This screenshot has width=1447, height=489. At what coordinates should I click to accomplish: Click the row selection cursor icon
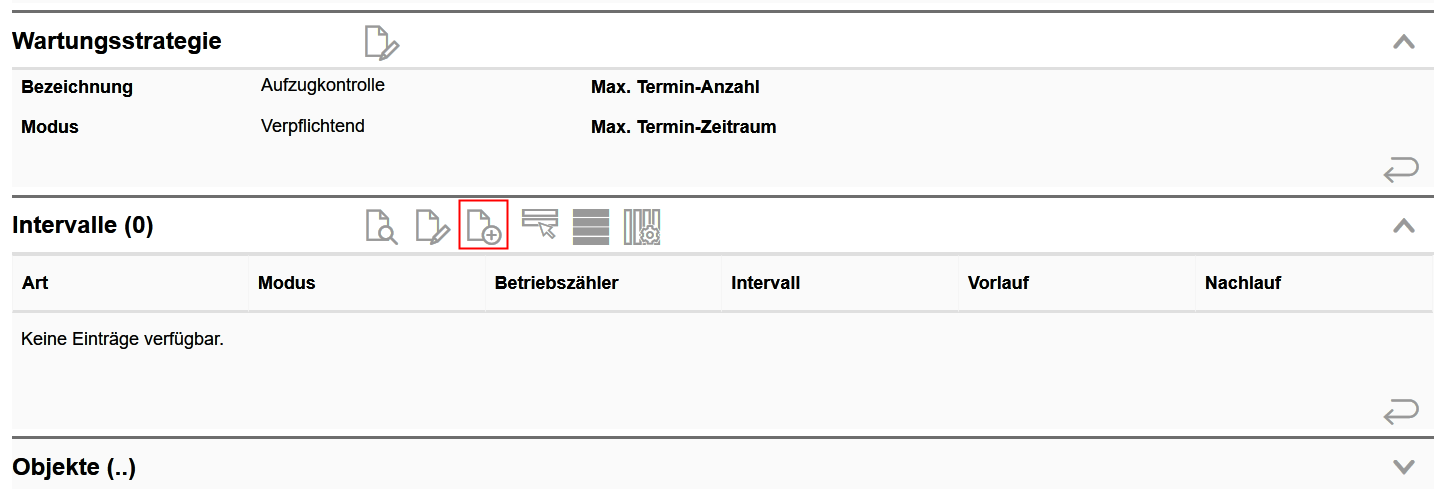click(x=540, y=224)
